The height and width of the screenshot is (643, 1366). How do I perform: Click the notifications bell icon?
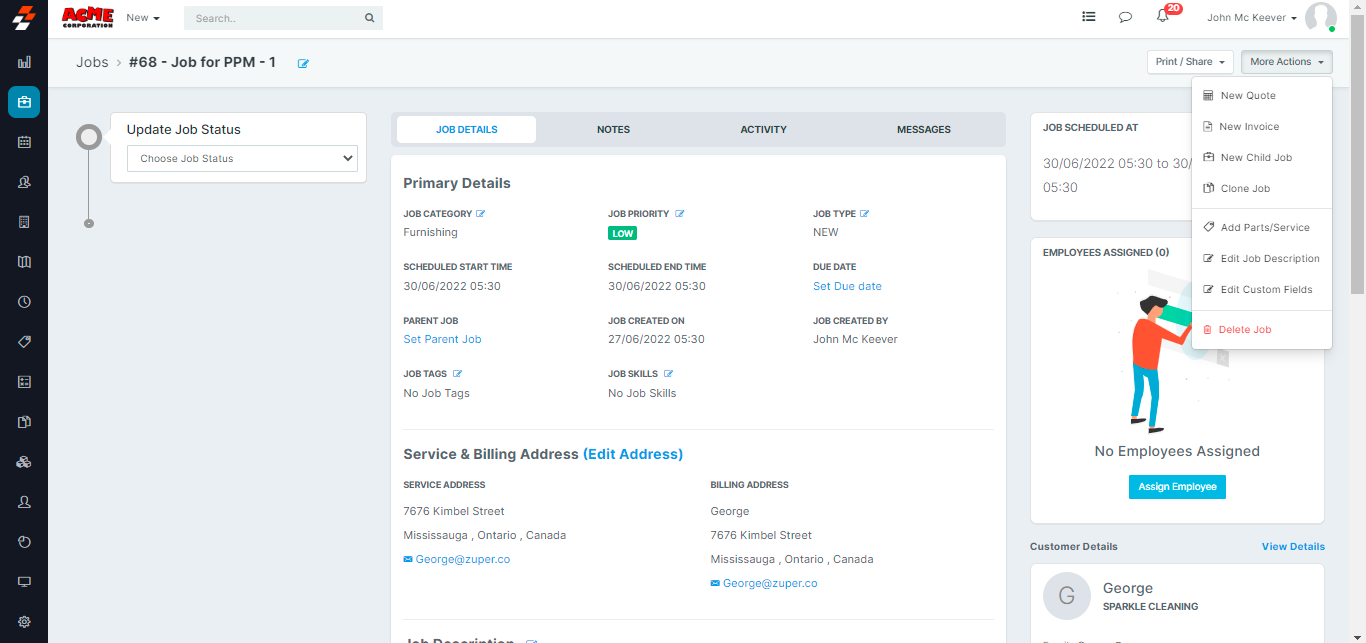coord(1162,17)
